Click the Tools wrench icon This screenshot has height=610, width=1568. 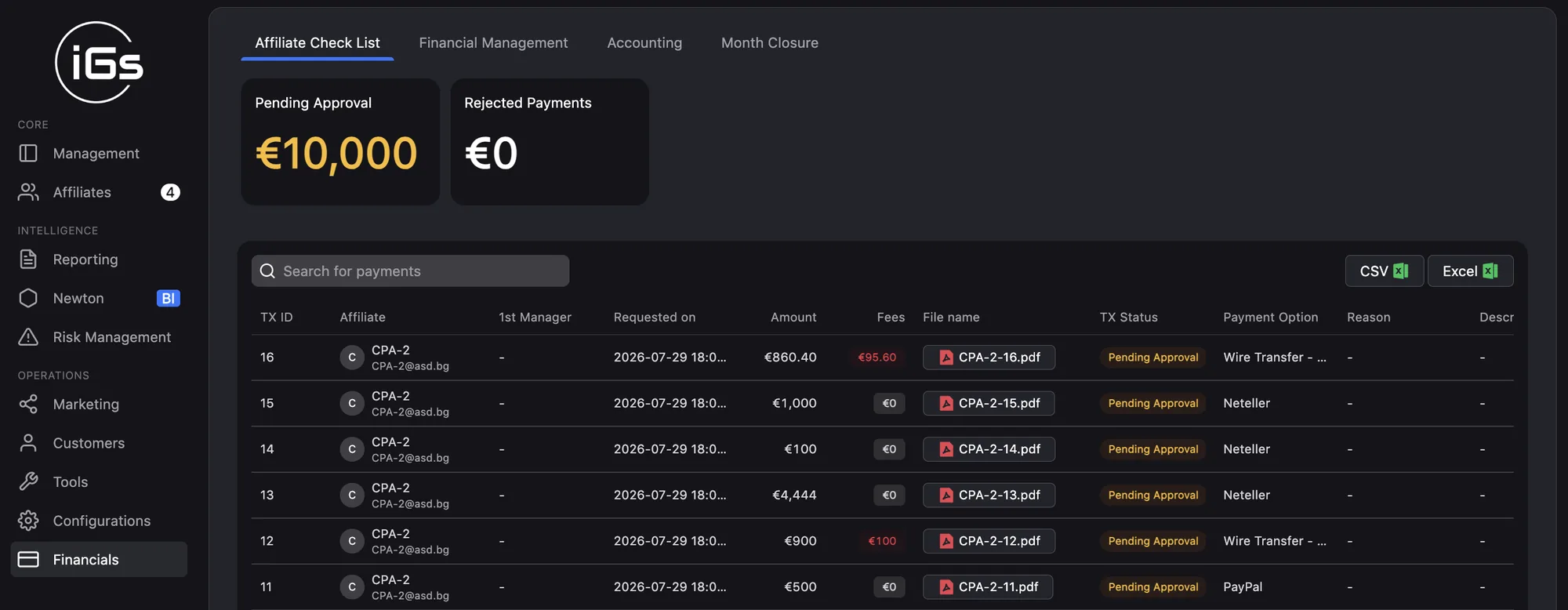tap(28, 481)
